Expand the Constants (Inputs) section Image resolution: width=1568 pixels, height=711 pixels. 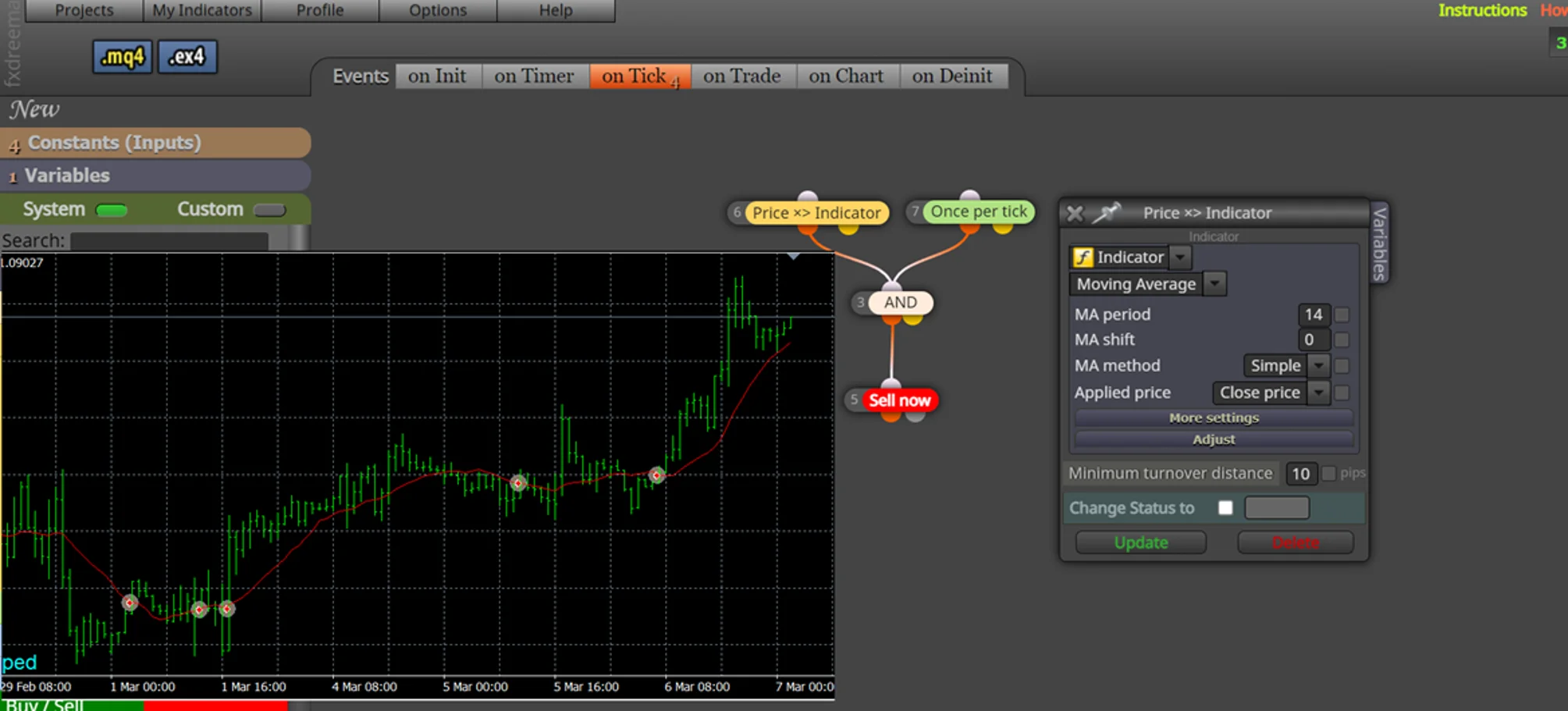coord(155,143)
